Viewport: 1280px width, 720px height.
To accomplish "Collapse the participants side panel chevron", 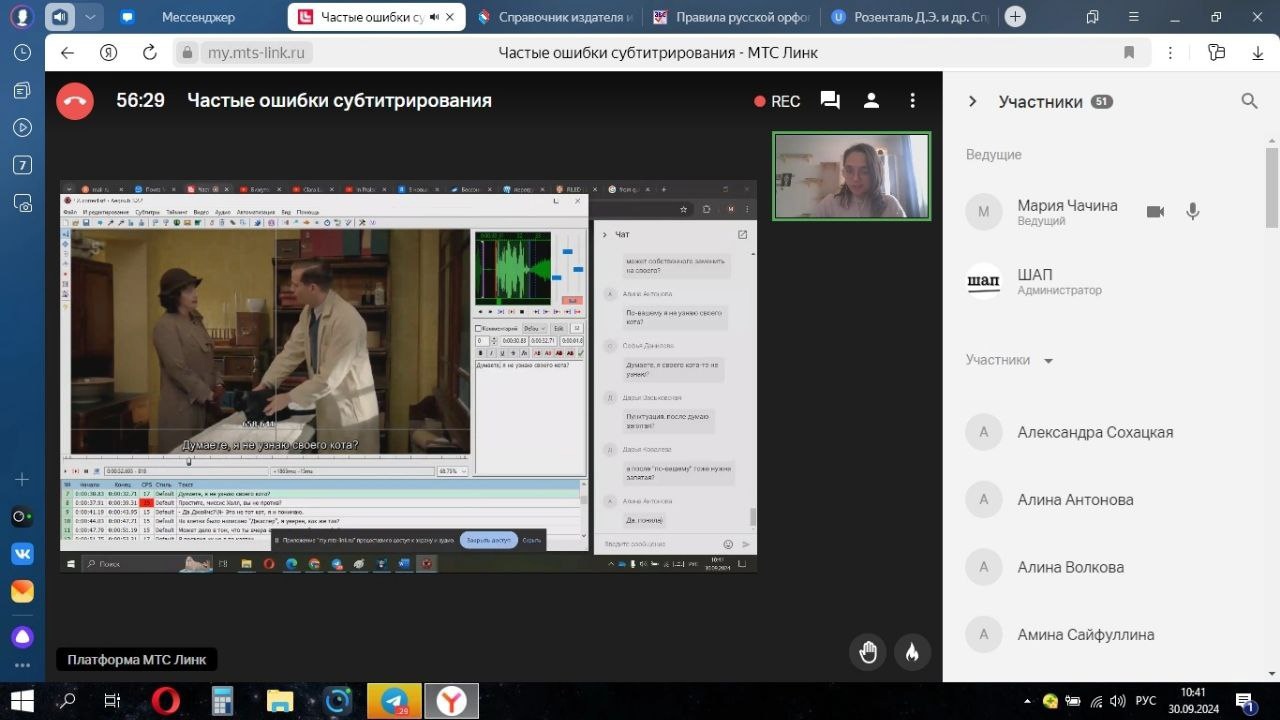I will [971, 101].
